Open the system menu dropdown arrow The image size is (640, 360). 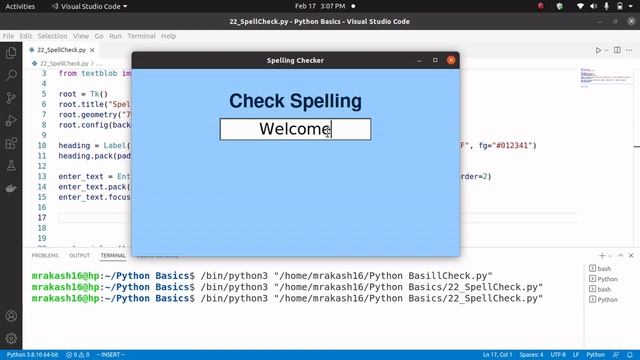[x=630, y=6]
